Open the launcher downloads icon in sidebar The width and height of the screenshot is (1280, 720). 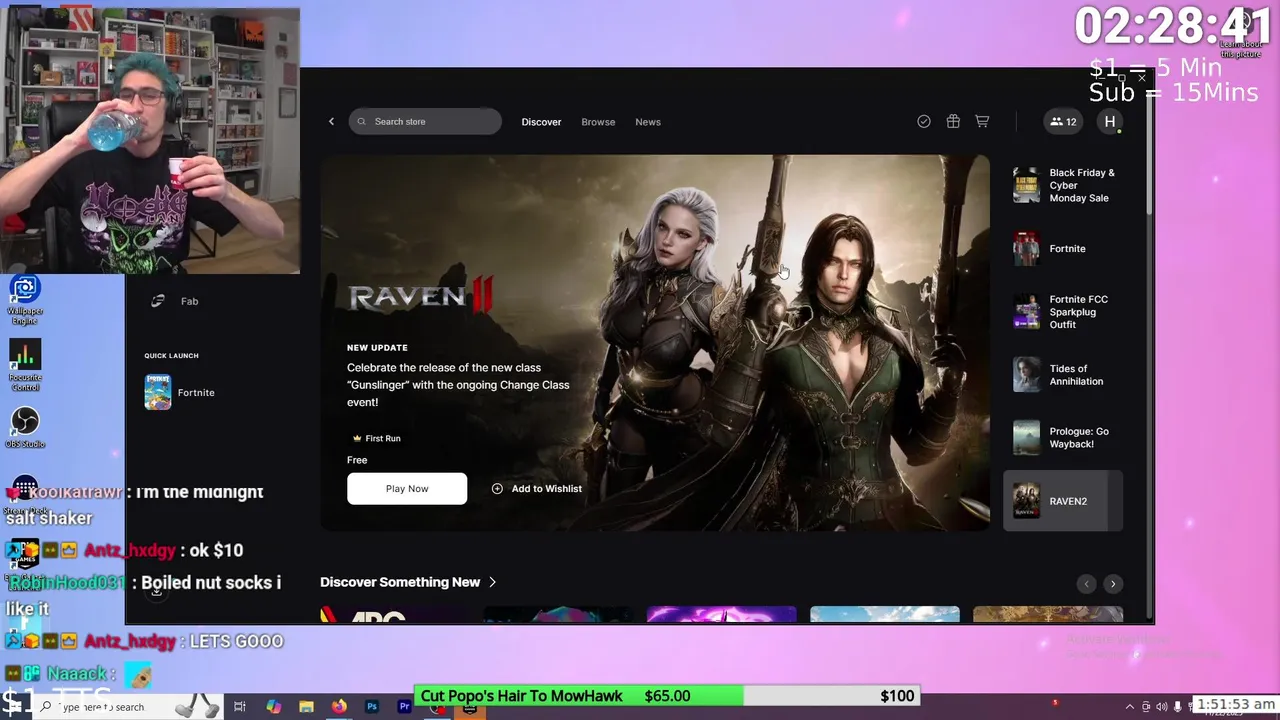[x=156, y=591]
